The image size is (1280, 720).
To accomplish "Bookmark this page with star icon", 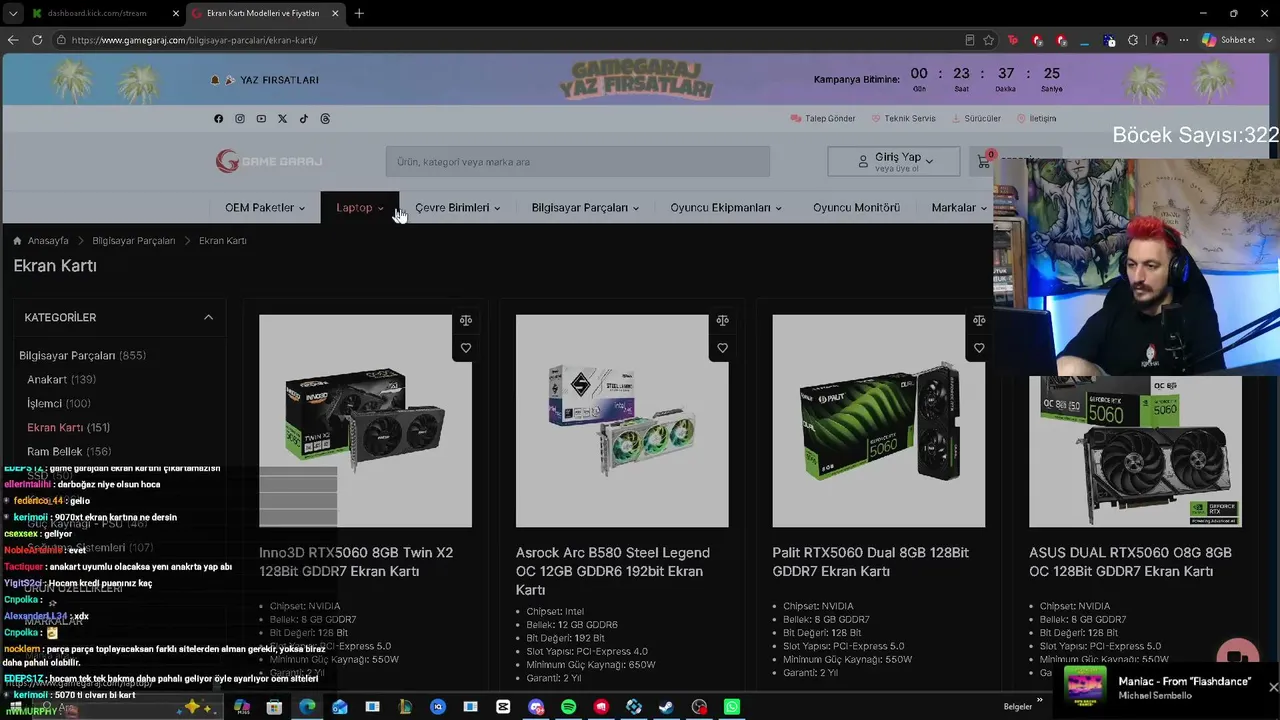I will [x=989, y=40].
